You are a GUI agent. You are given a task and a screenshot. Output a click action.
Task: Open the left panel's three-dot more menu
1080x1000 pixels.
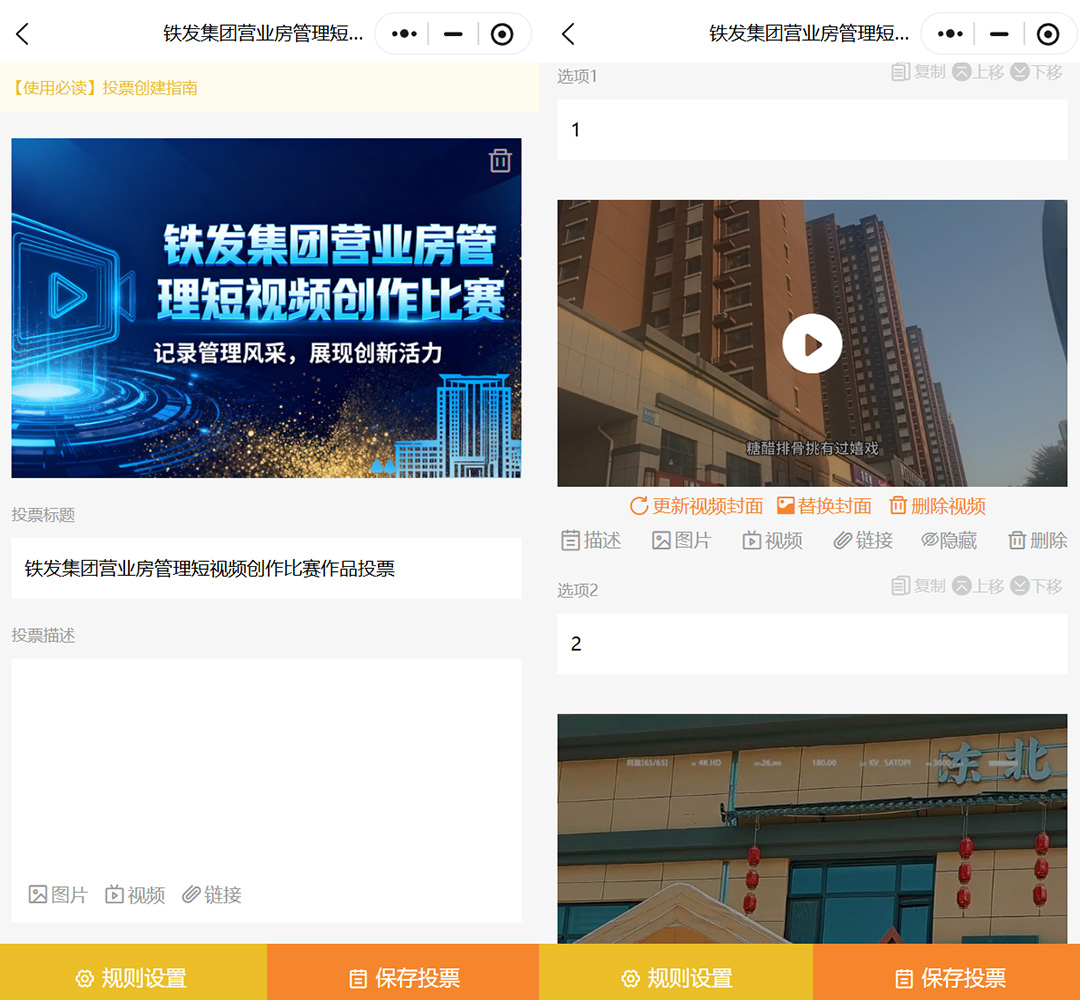coord(404,34)
